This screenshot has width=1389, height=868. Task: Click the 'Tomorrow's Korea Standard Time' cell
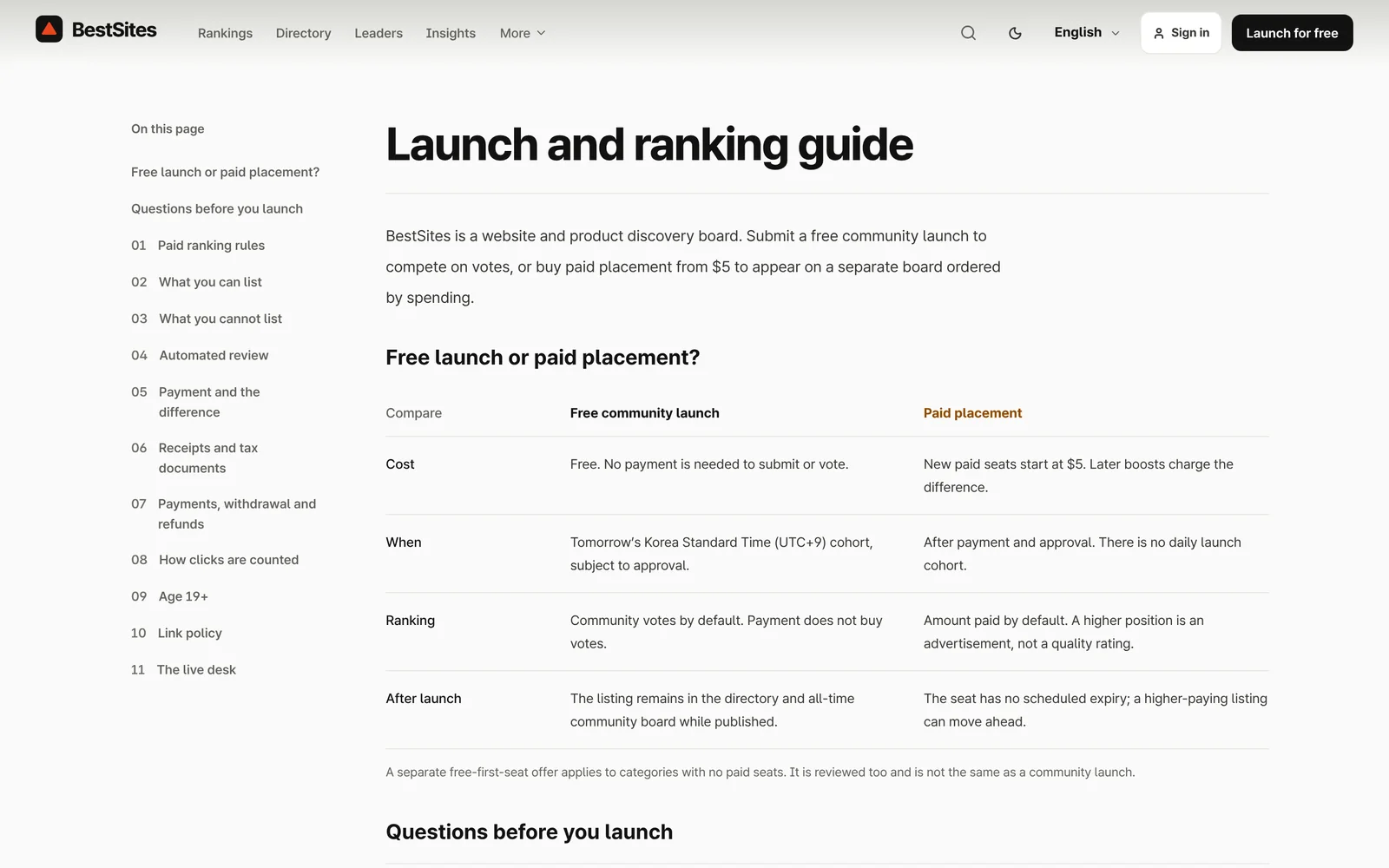tap(721, 554)
